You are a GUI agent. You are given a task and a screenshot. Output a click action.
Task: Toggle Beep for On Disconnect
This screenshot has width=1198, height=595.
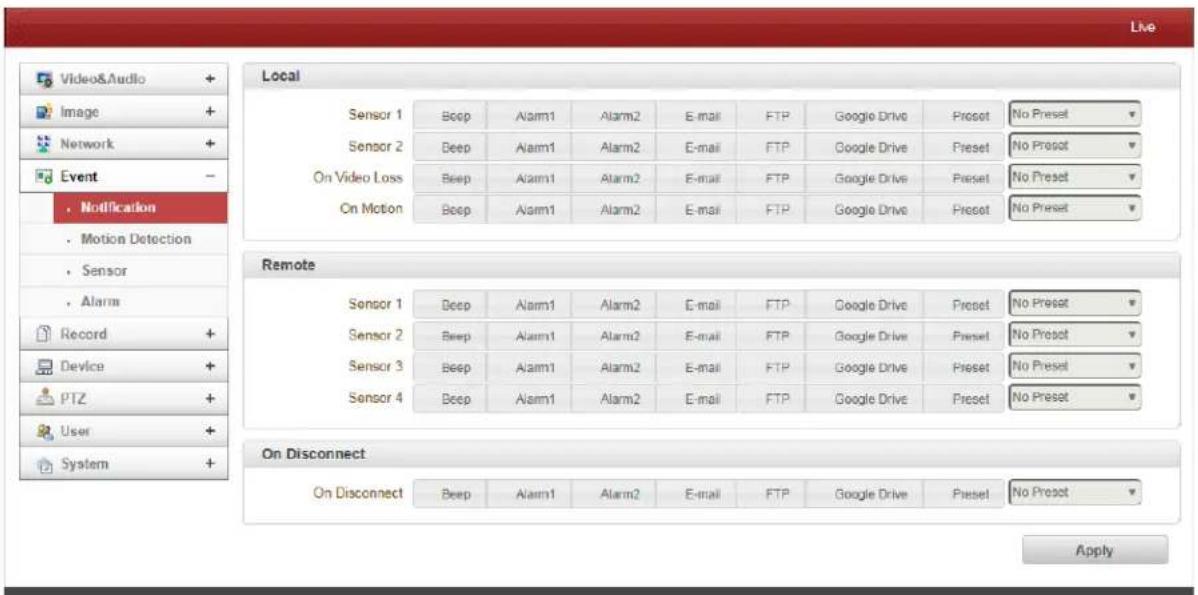tap(450, 494)
